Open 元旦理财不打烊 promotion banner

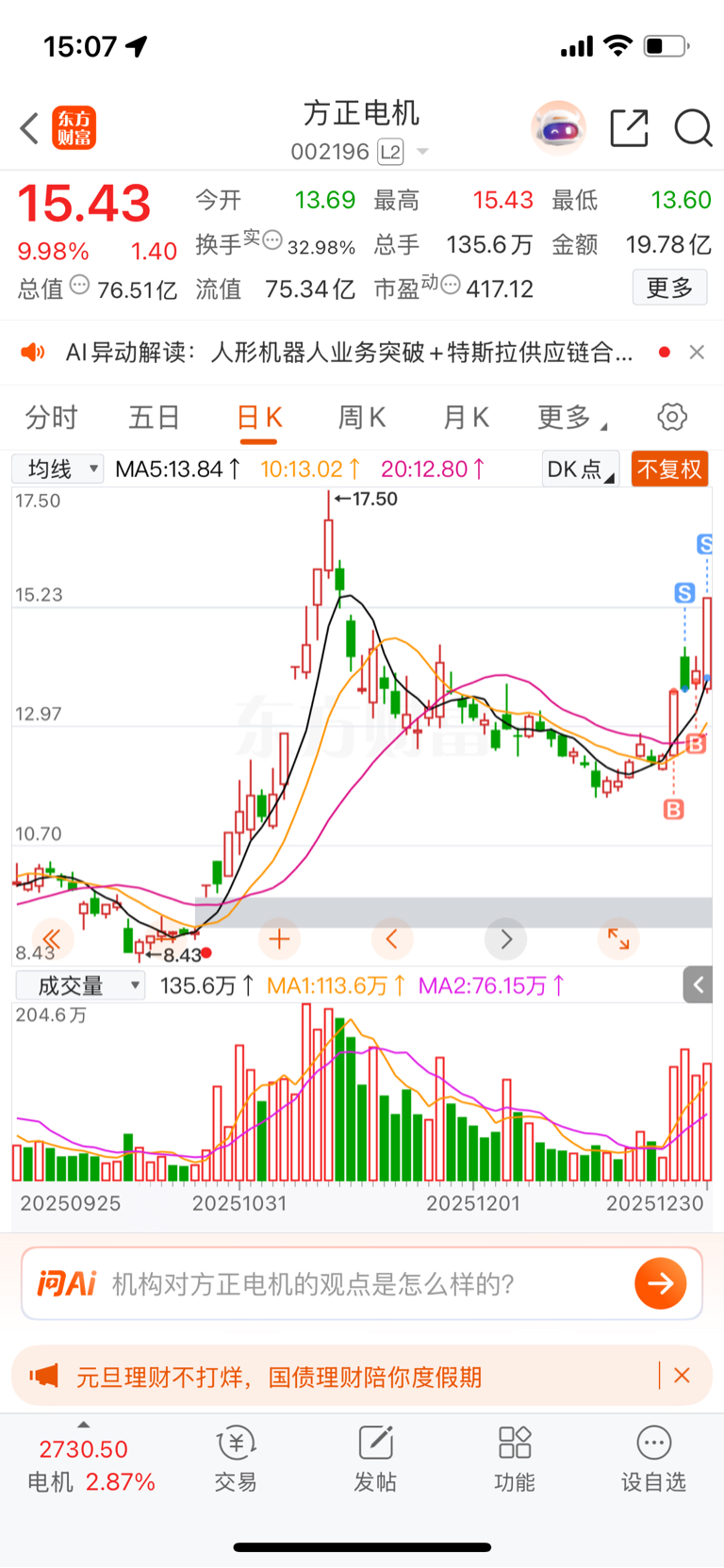tap(362, 1377)
